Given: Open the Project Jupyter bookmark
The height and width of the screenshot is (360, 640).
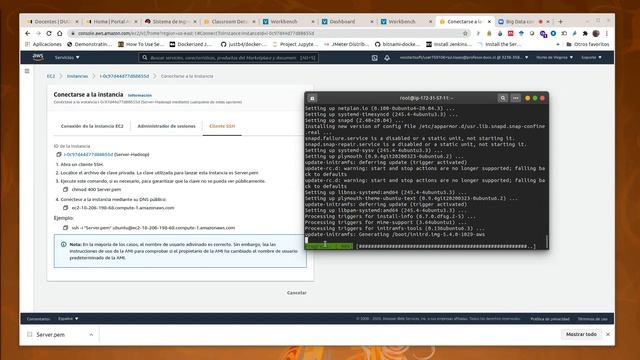Looking at the screenshot, I should [x=295, y=44].
